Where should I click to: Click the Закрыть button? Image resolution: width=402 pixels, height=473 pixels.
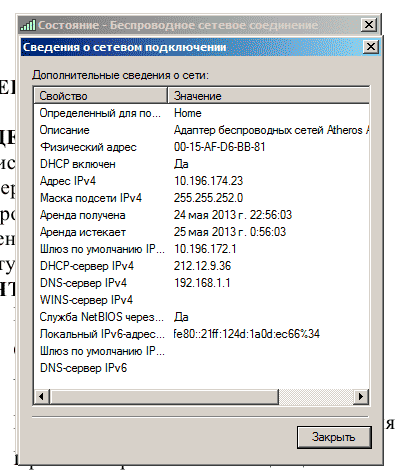tap(334, 437)
